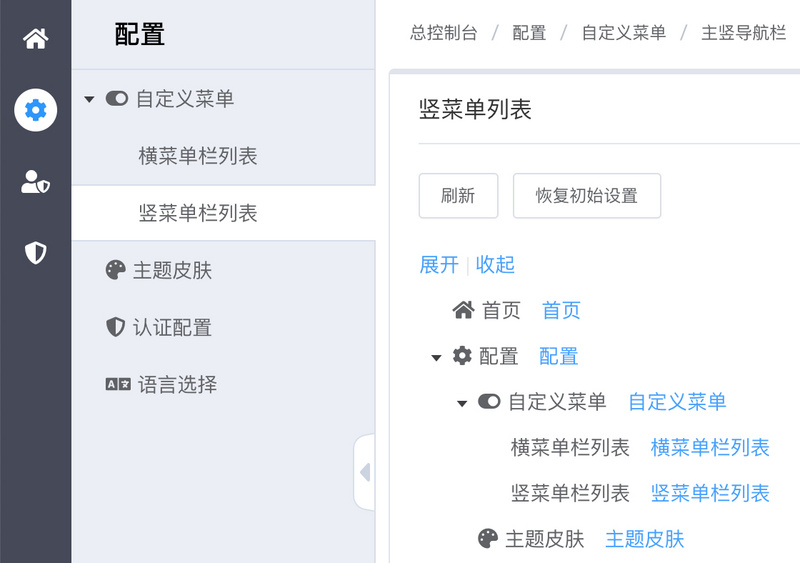Open the 横菜单栏列表 item in the side menu

pyautogui.click(x=198, y=156)
